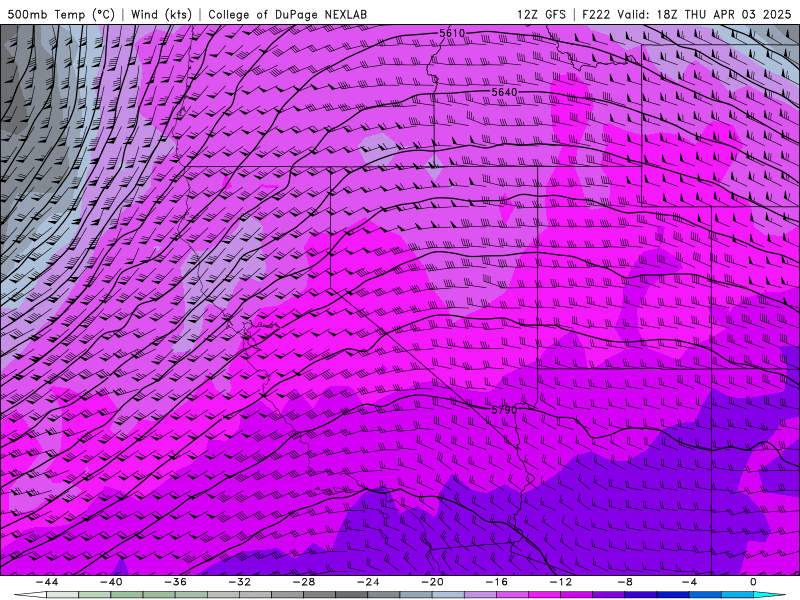The width and height of the screenshot is (800, 600).
Task: Click the -32 value on the color scale
Action: [x=240, y=582]
